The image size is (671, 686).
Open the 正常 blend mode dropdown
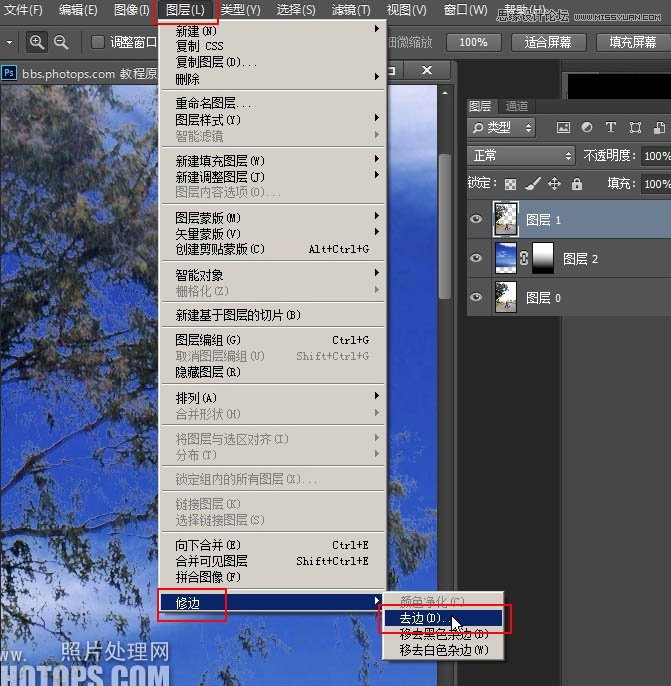pos(521,156)
